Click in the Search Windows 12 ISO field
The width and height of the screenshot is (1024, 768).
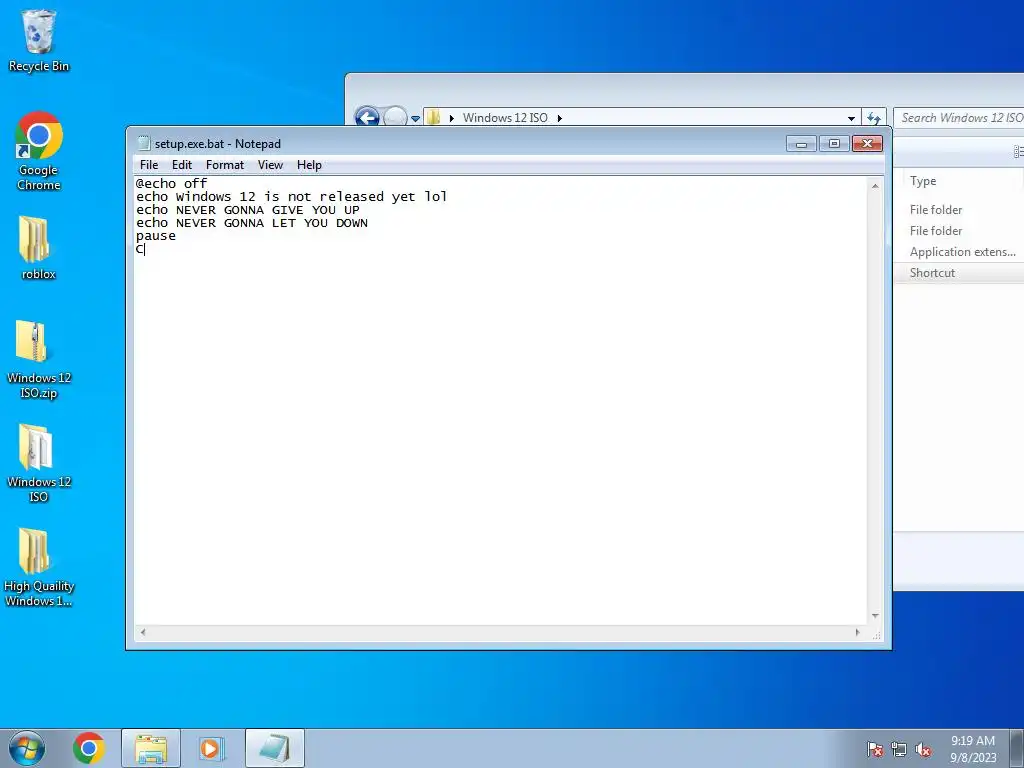(x=958, y=118)
